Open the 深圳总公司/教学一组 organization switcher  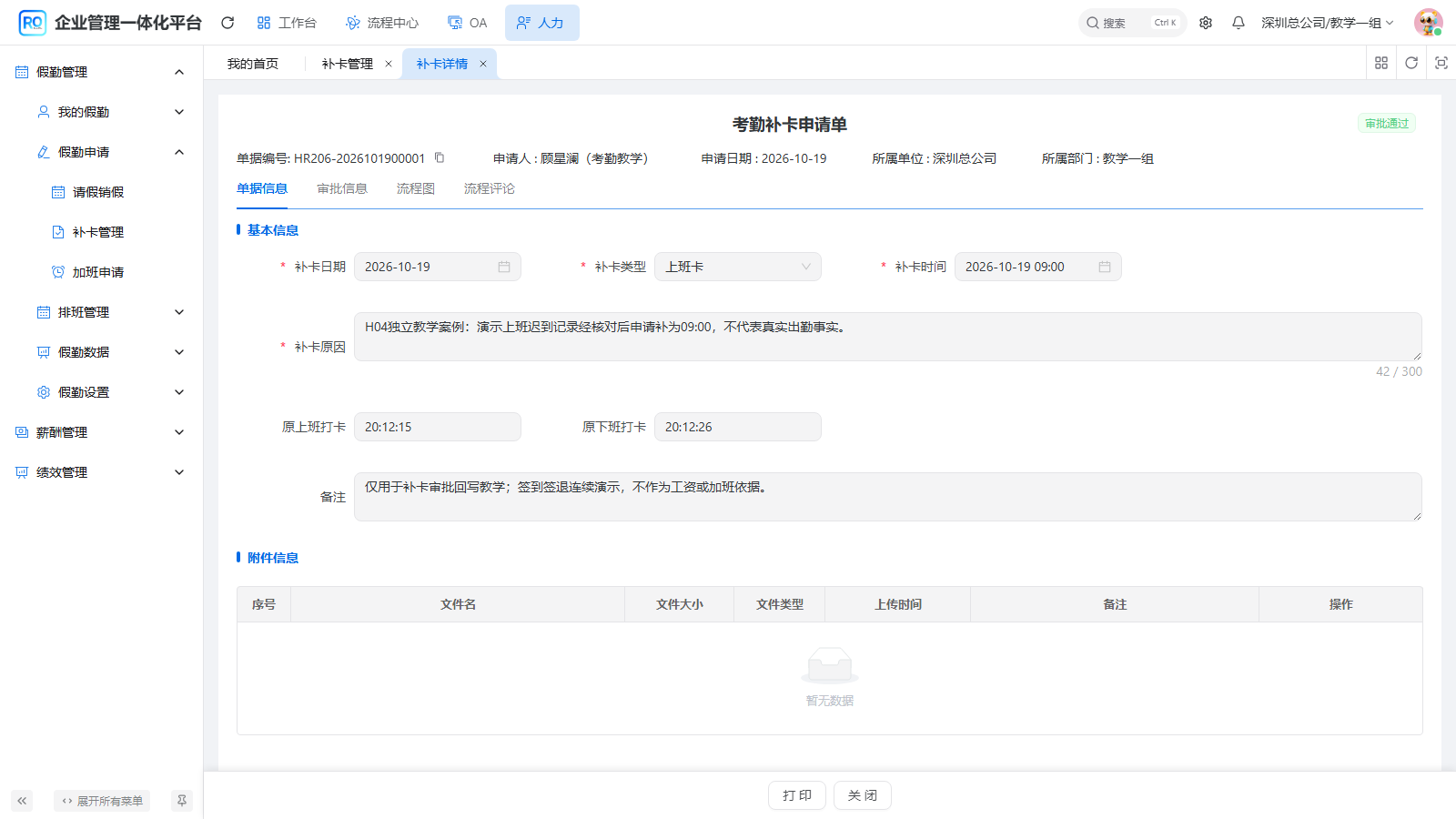1327,23
